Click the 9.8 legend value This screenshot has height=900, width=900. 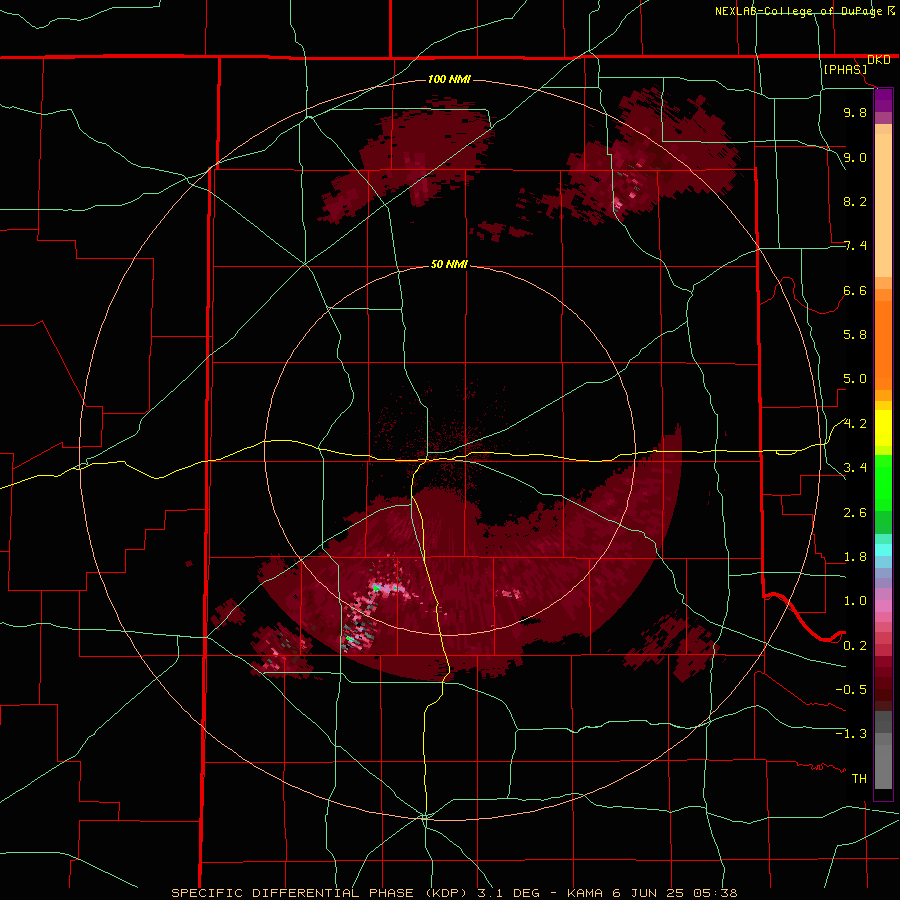click(x=855, y=112)
